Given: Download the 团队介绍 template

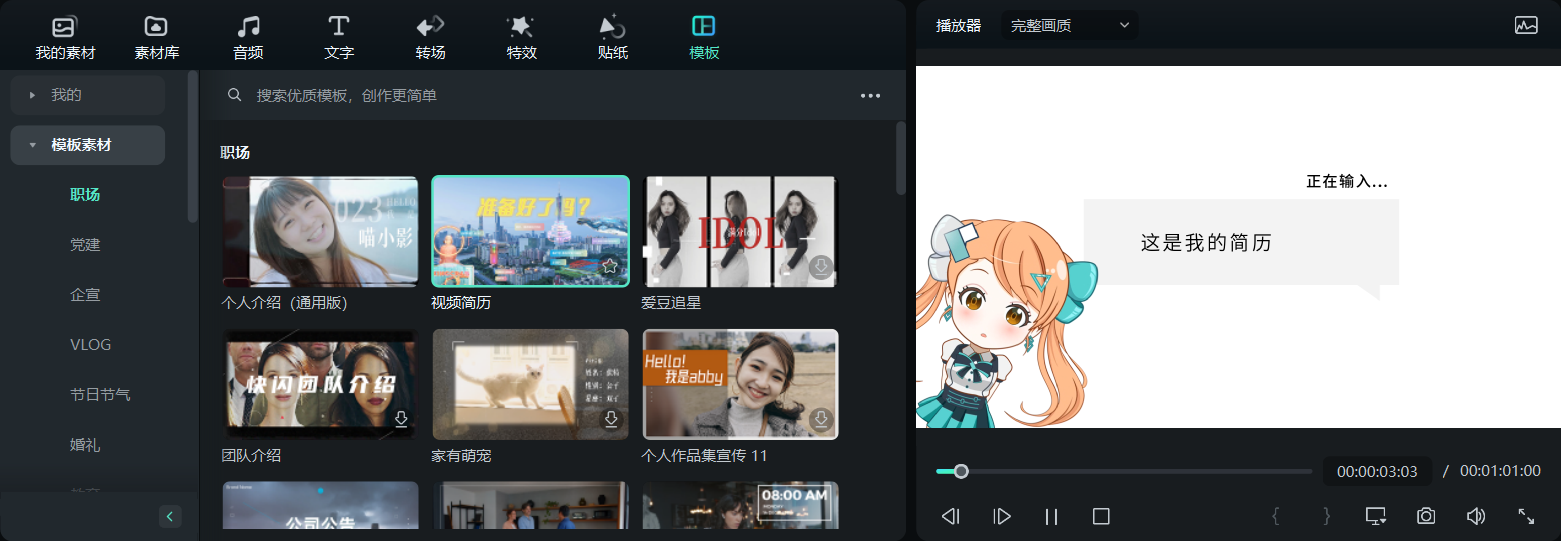Looking at the screenshot, I should pos(401,418).
